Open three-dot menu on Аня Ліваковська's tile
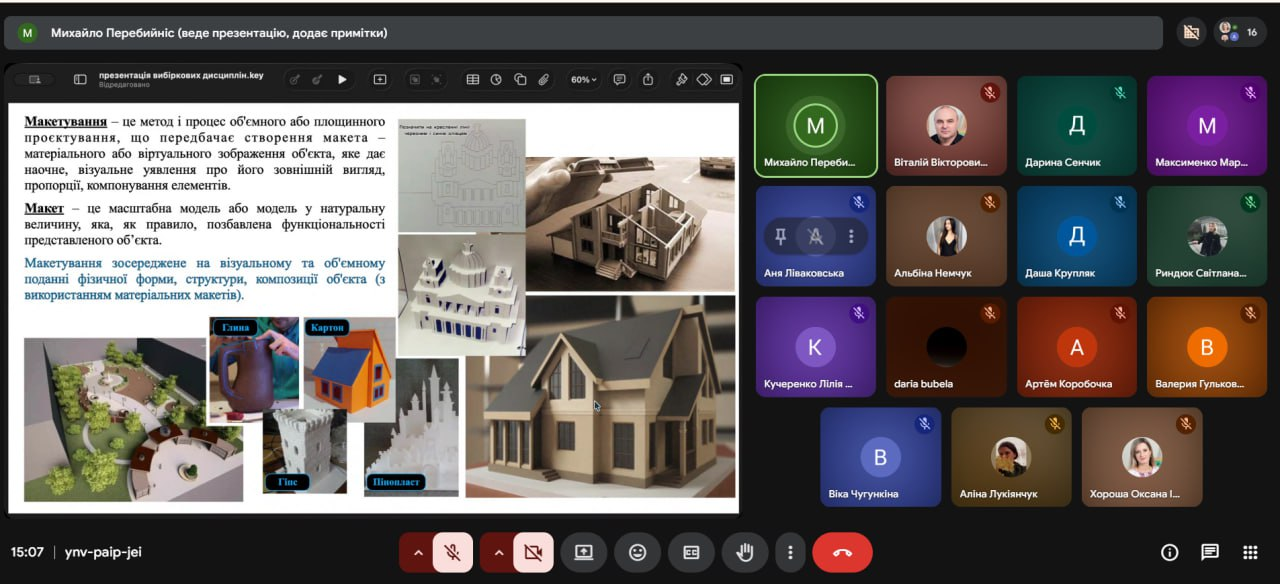This screenshot has height=584, width=1280. (851, 236)
